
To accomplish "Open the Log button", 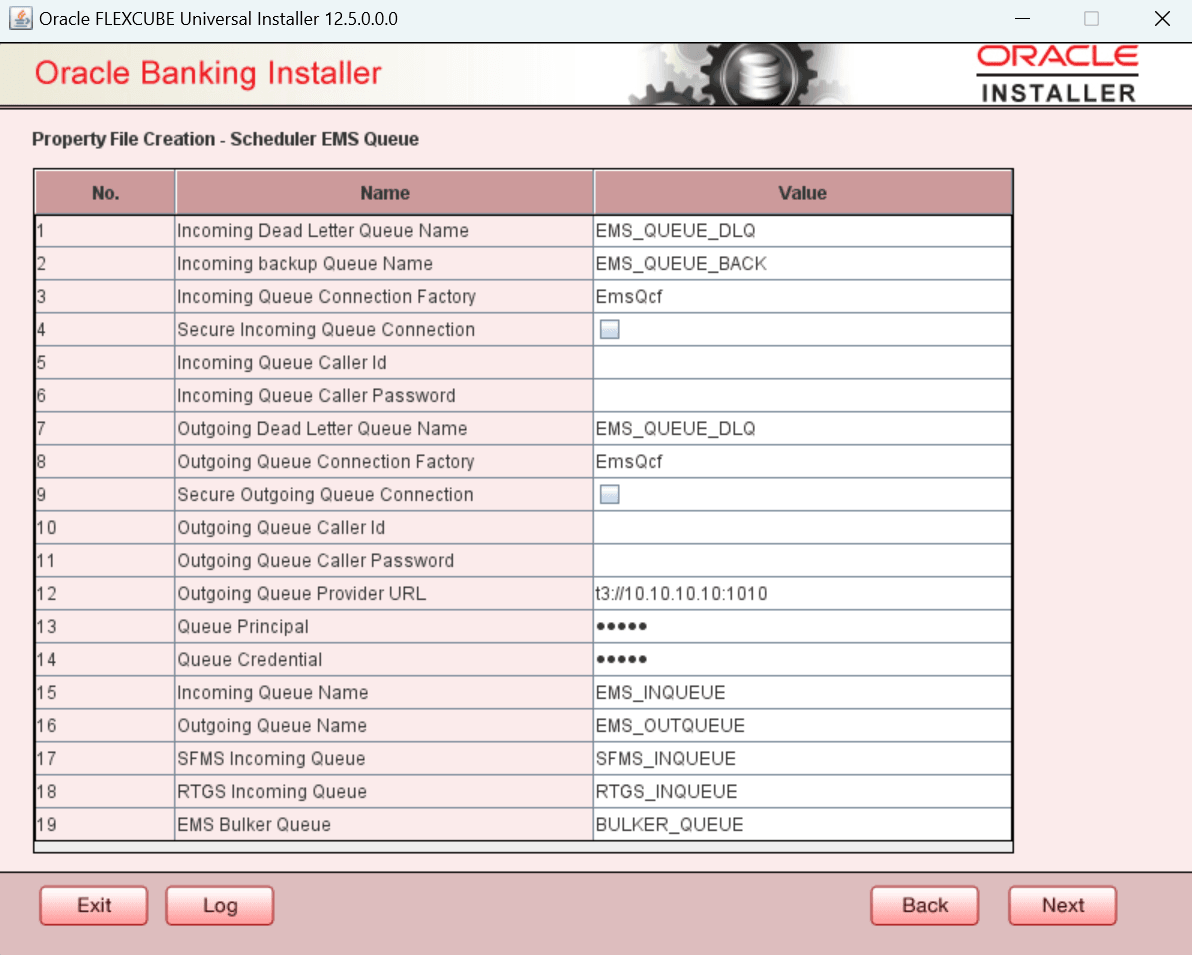I will point(220,906).
